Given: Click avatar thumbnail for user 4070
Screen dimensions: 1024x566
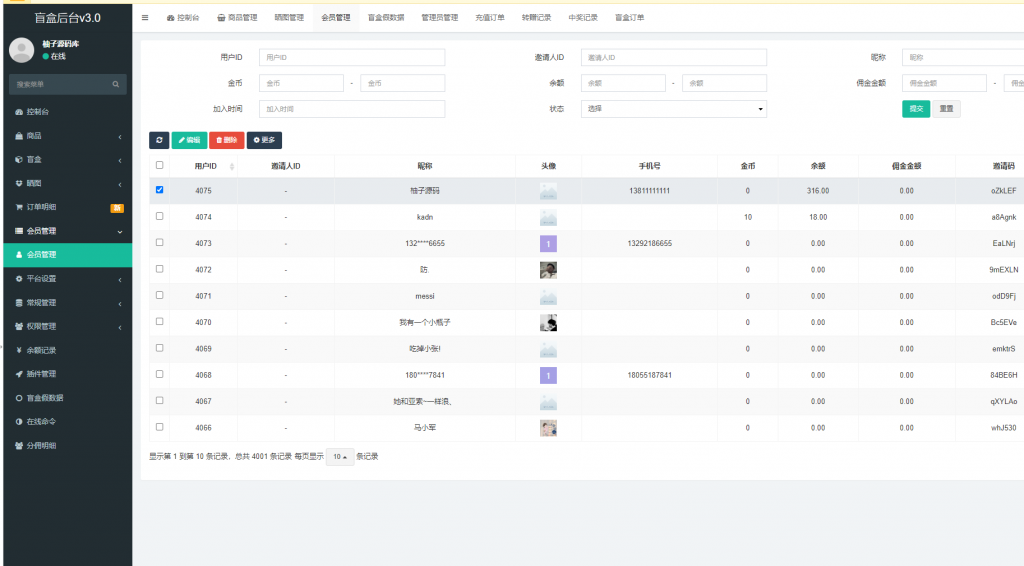Looking at the screenshot, I should click(x=548, y=322).
